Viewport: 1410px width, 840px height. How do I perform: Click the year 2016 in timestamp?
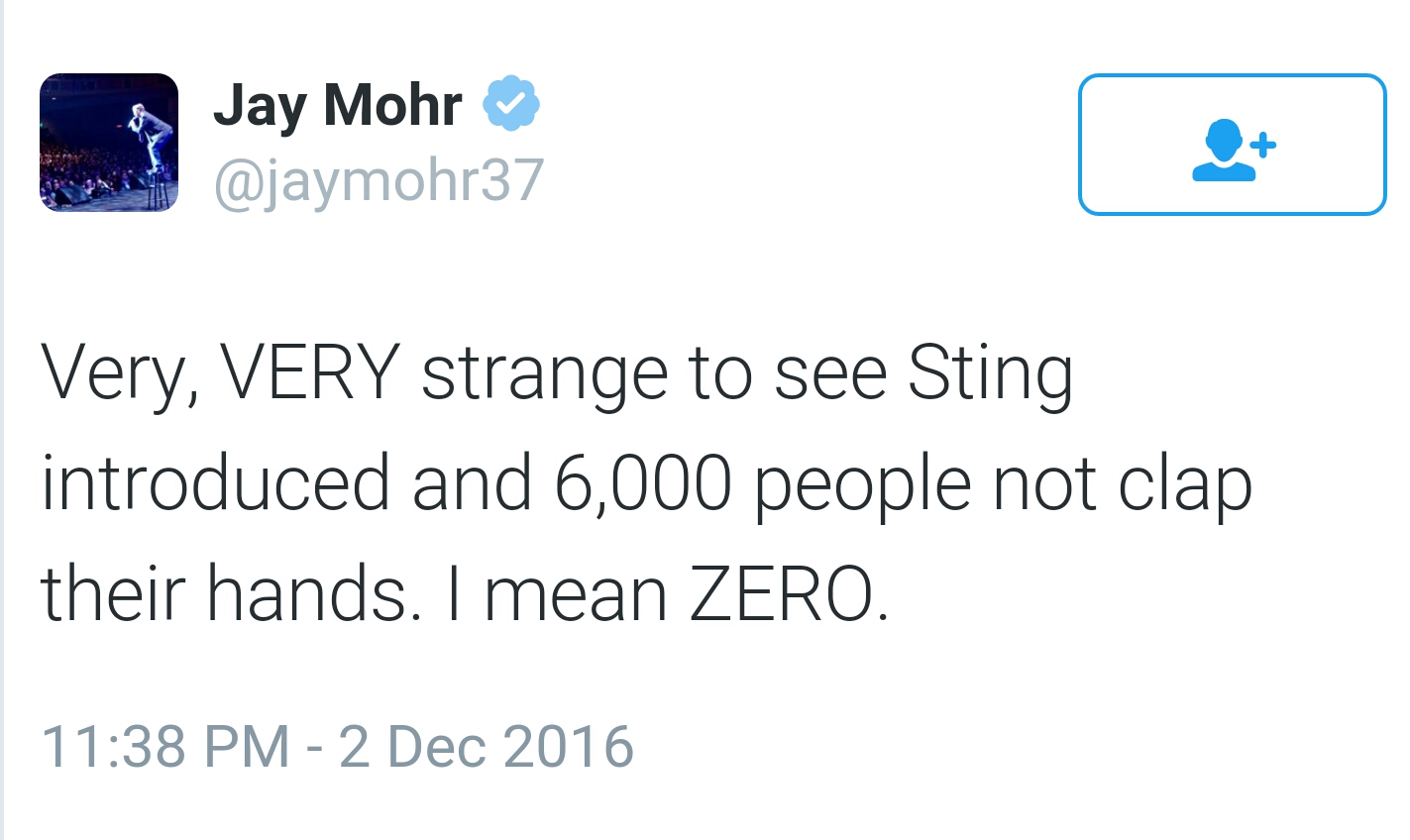click(x=568, y=746)
